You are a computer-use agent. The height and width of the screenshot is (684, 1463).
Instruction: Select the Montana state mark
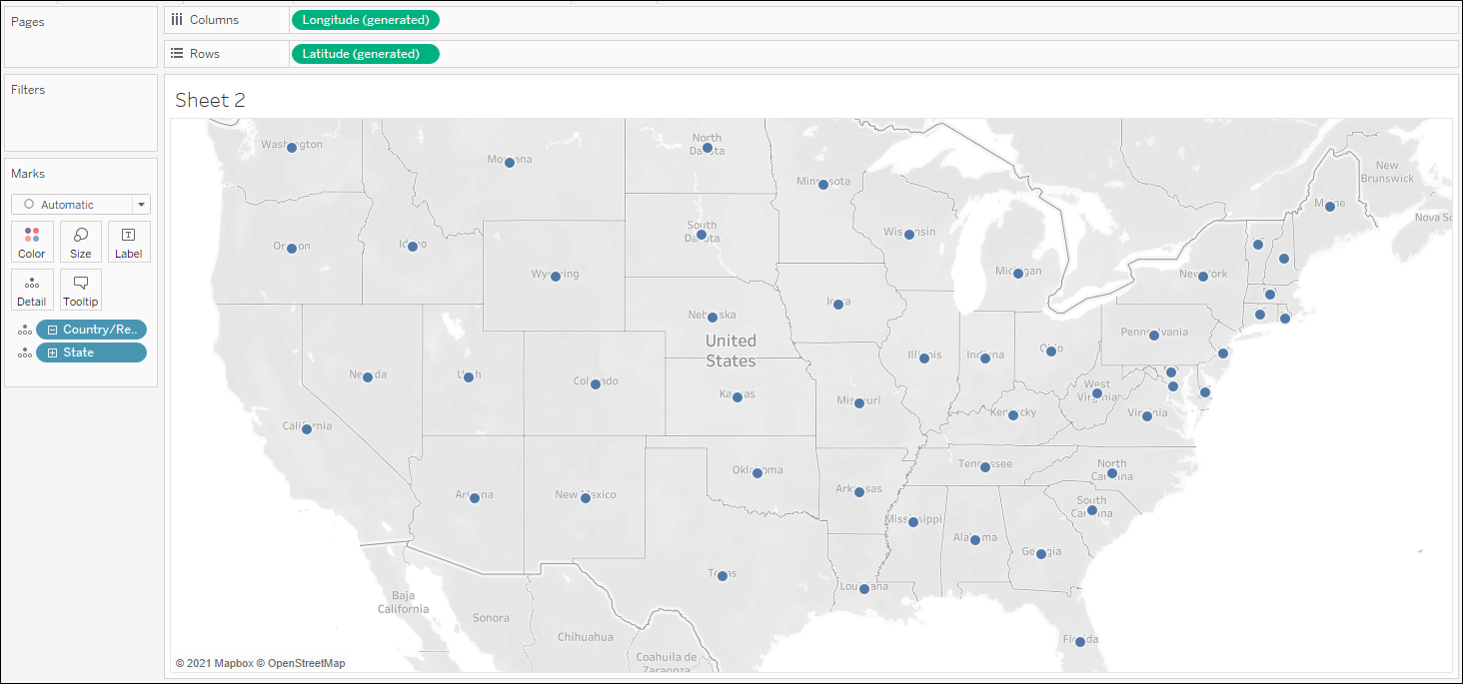[x=509, y=163]
